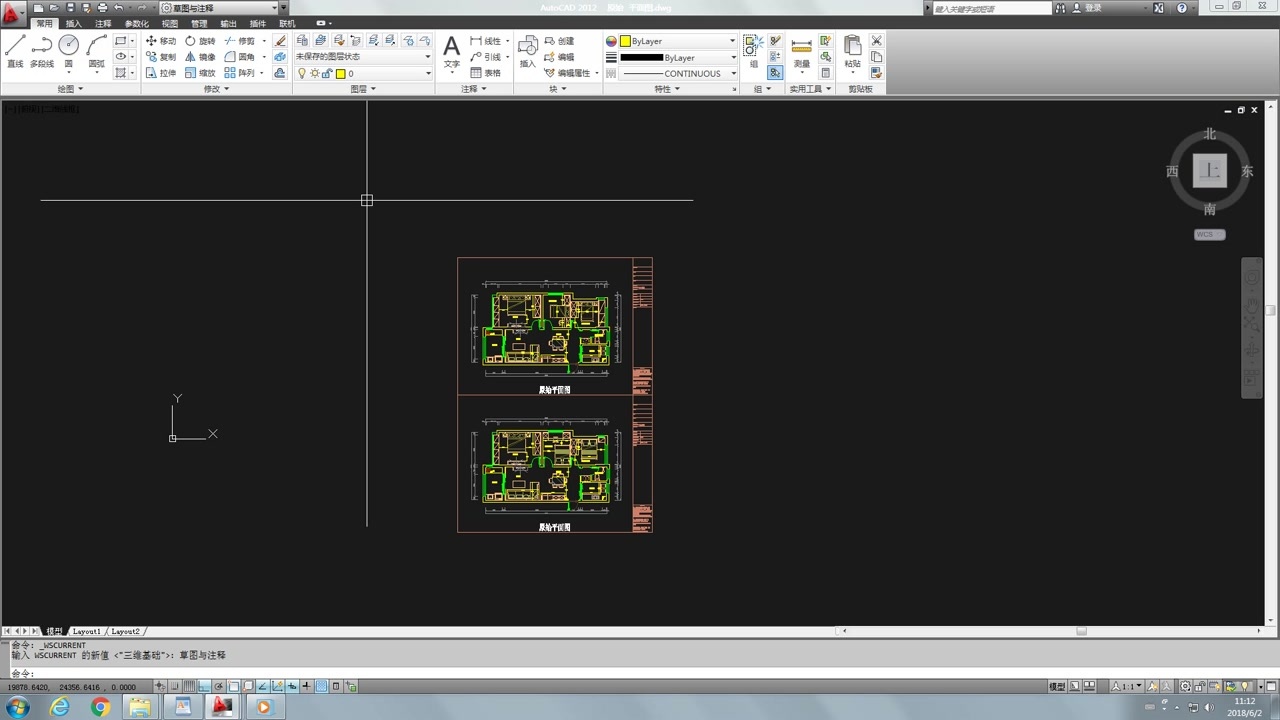This screenshot has height=720, width=1280.
Task: Click the 插入 block icon
Action: [x=528, y=52]
